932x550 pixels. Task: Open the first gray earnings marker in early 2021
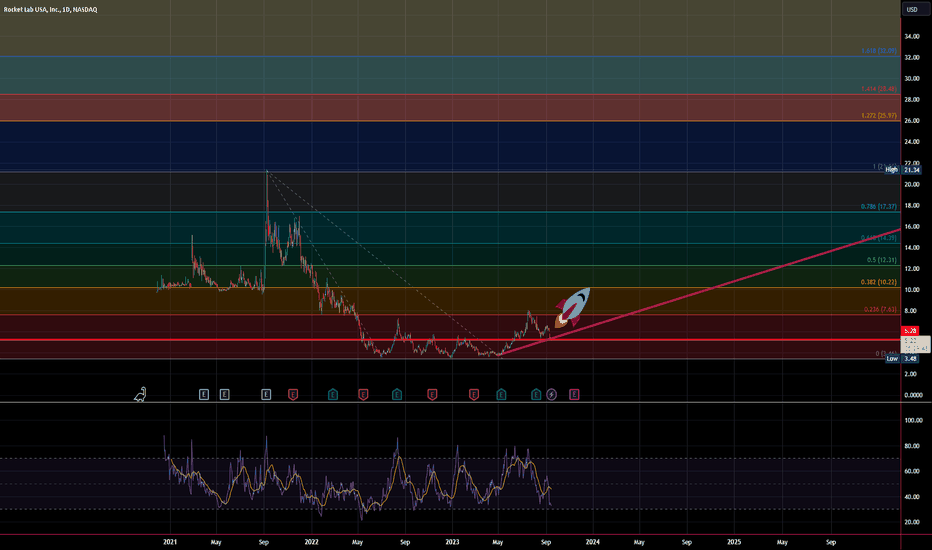coord(204,394)
